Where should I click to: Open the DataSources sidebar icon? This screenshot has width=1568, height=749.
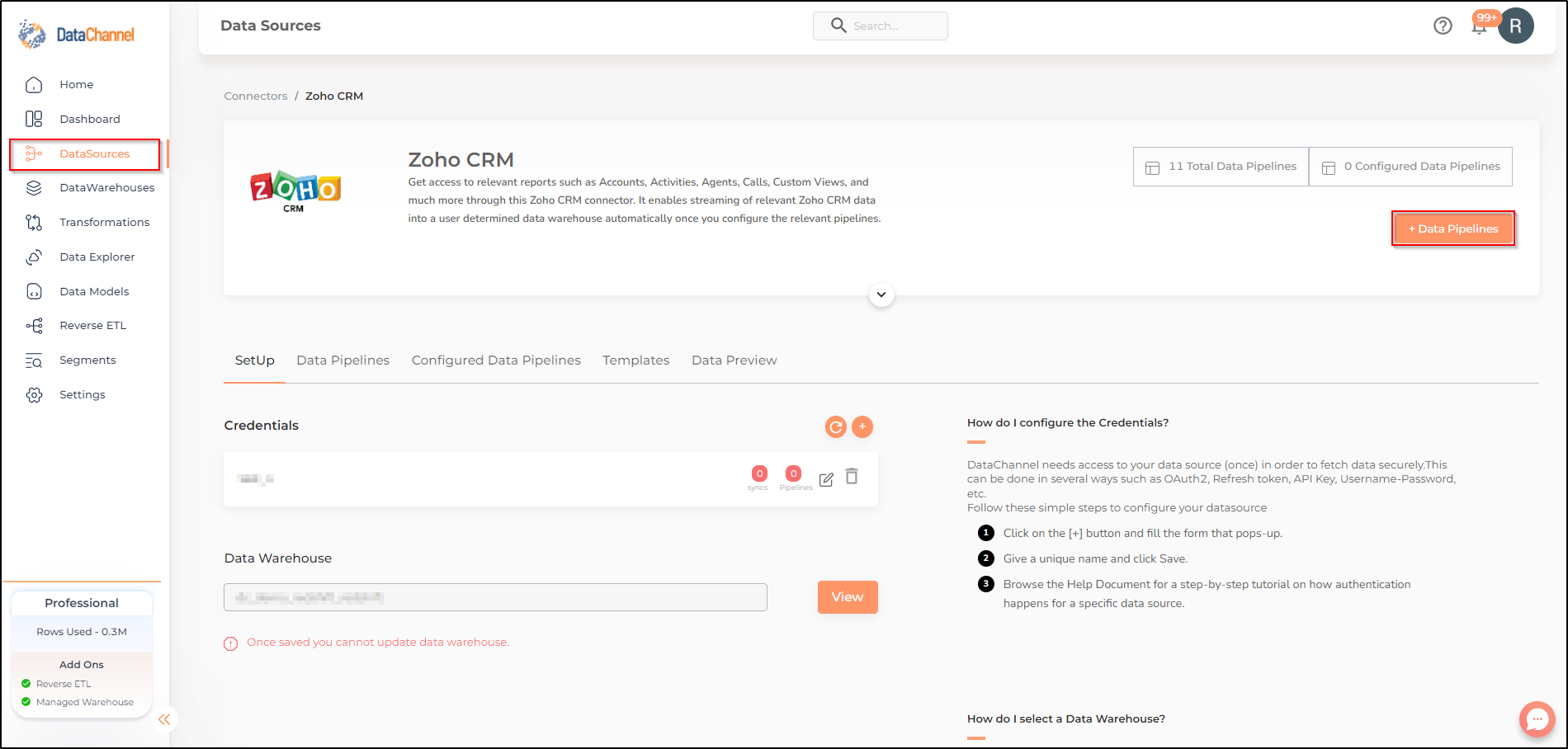(34, 153)
